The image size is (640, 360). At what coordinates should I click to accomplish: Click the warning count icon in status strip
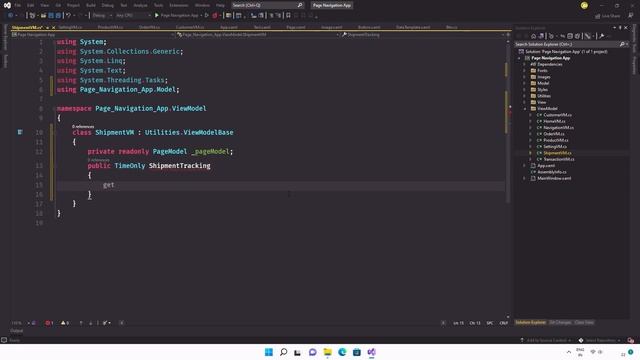tap(64, 323)
